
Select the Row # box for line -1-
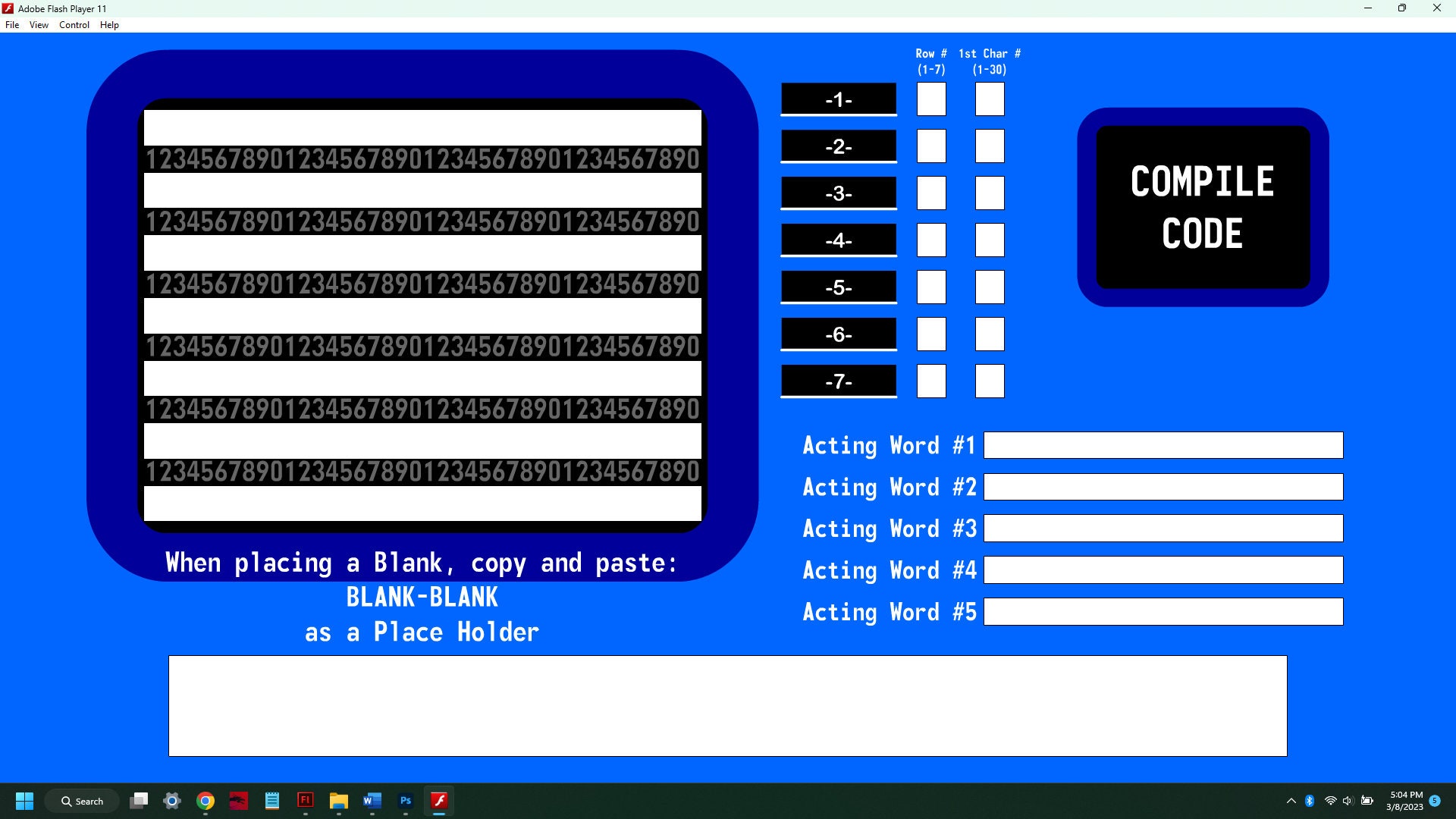tap(931, 99)
